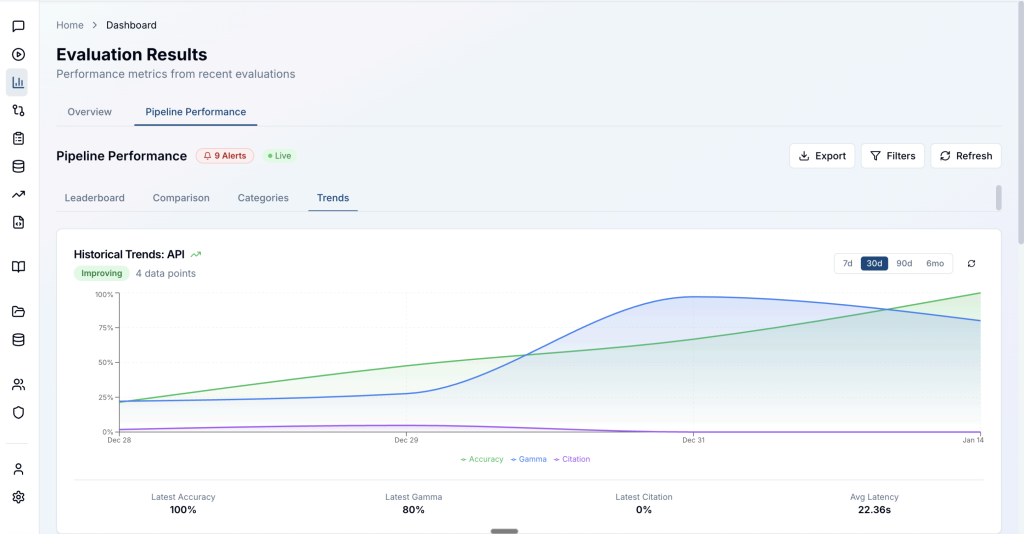Select the bar chart dashboard icon

18,82
